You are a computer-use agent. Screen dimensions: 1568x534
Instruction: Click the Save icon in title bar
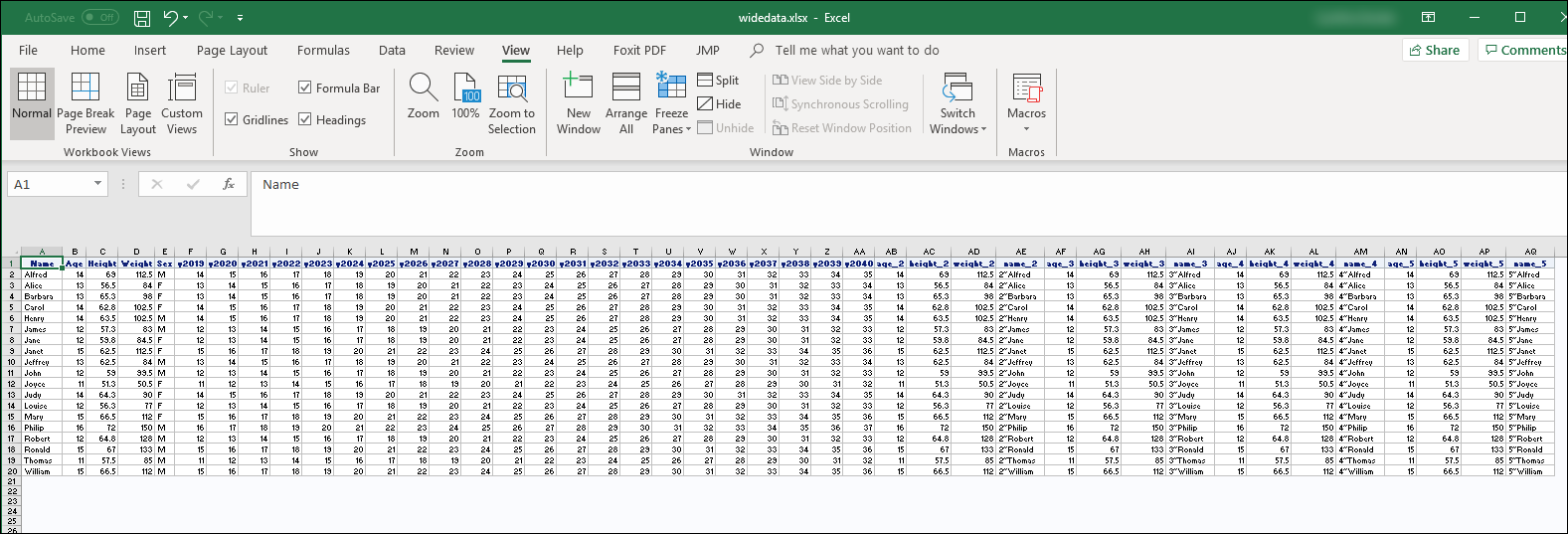point(142,18)
